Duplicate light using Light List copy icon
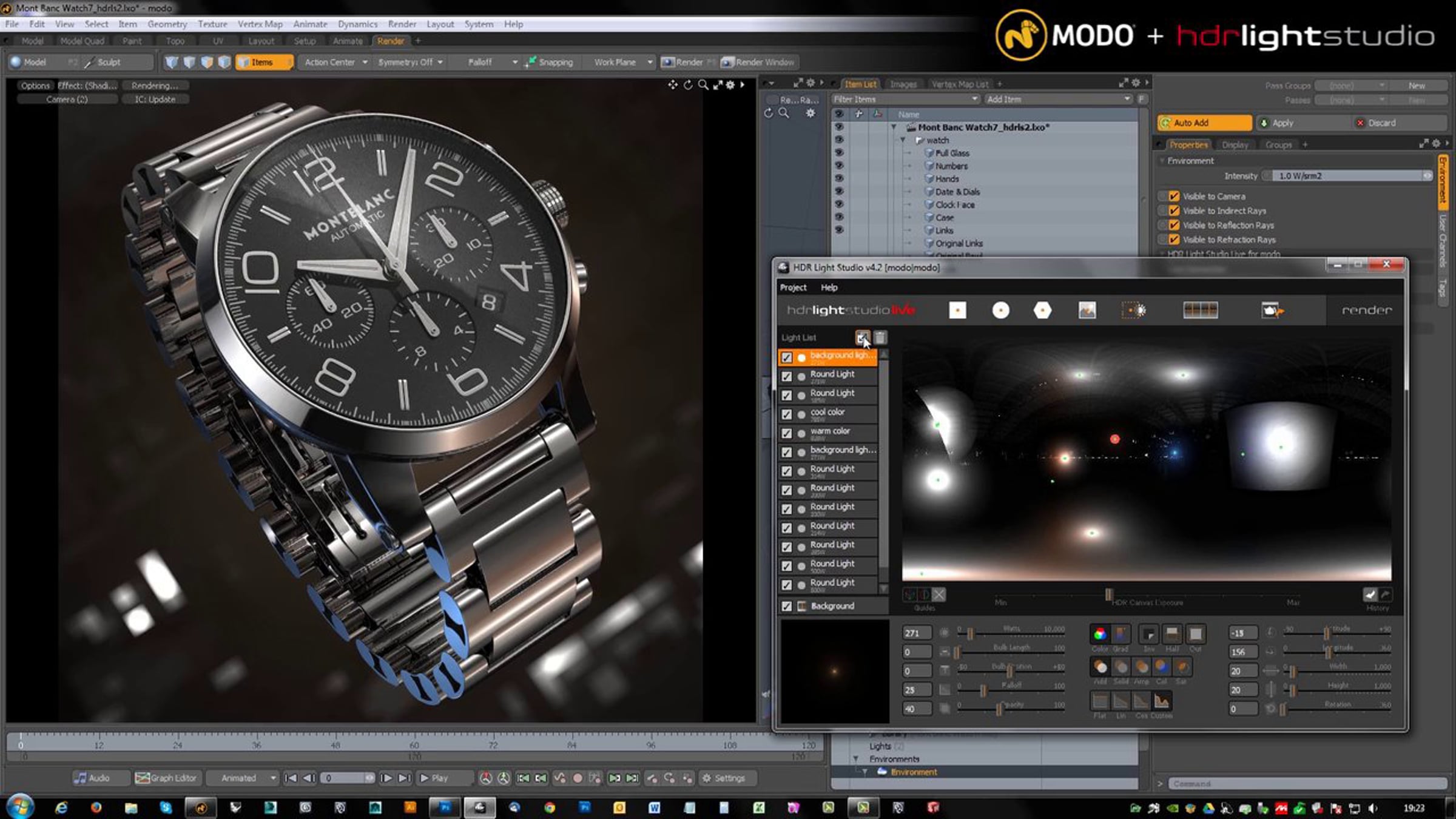1456x819 pixels. tap(862, 337)
